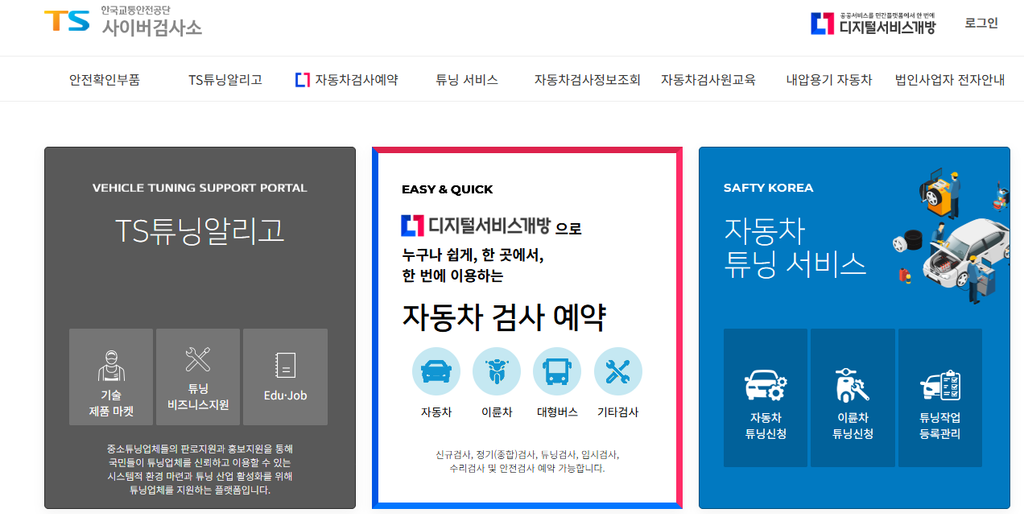Screen dimensions: 1024x514
Task: Click the 이륜차 label under motorcycle icon
Action: 496,412
